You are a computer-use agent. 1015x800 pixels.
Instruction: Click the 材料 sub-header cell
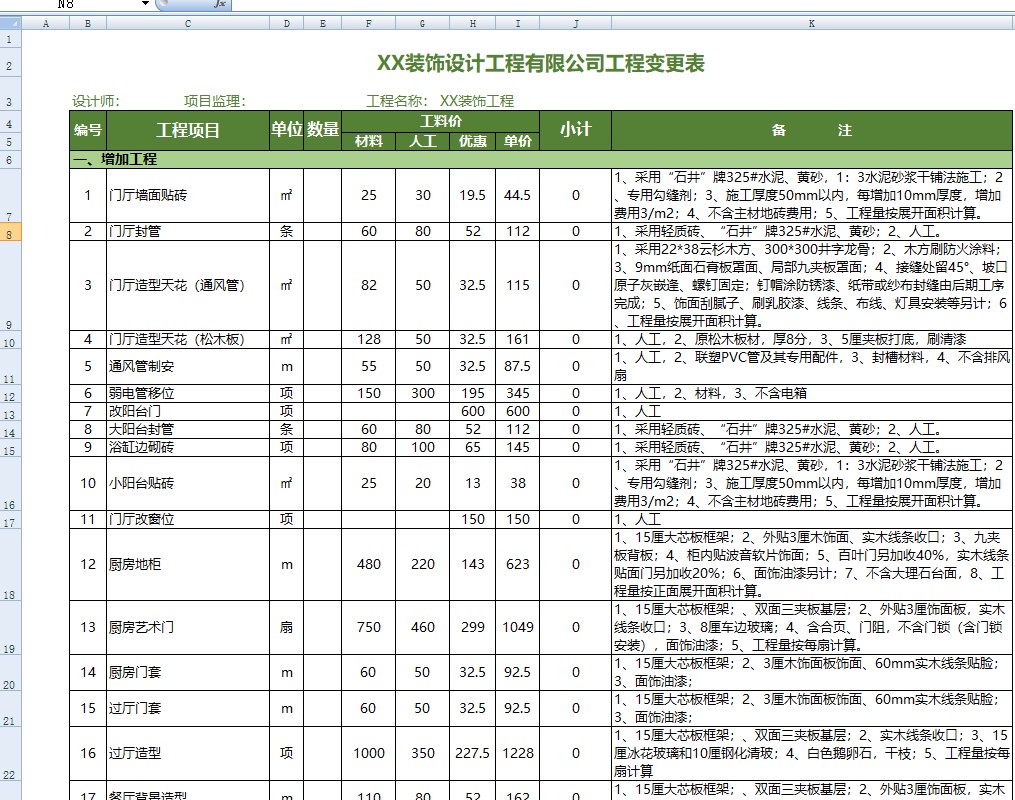pyautogui.click(x=368, y=141)
